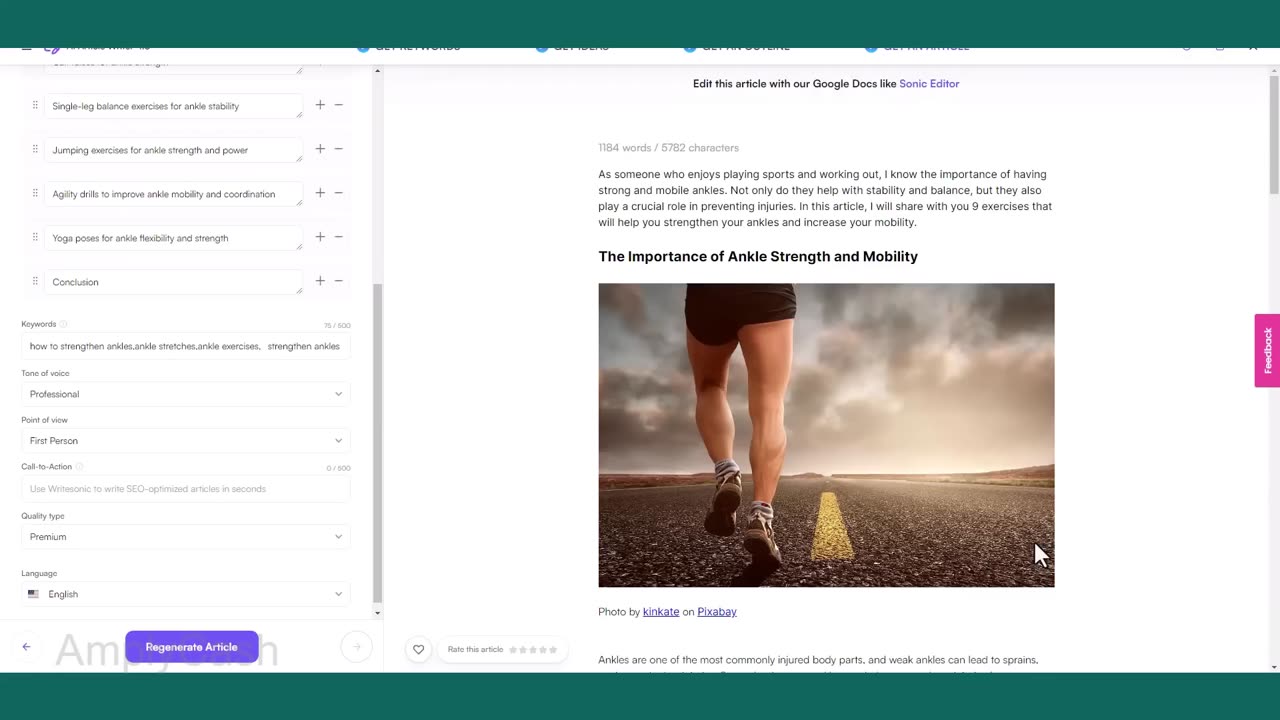Add a section after Single-leg balance exercises row
The width and height of the screenshot is (1280, 720).
pyautogui.click(x=320, y=105)
